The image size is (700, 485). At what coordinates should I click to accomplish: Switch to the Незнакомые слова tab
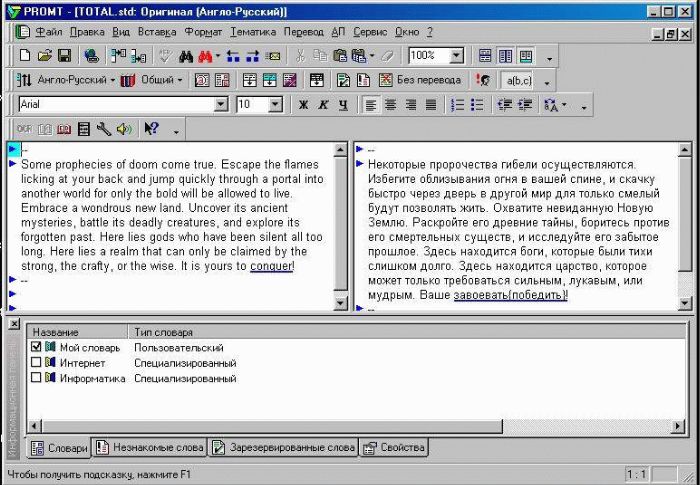pos(150,447)
